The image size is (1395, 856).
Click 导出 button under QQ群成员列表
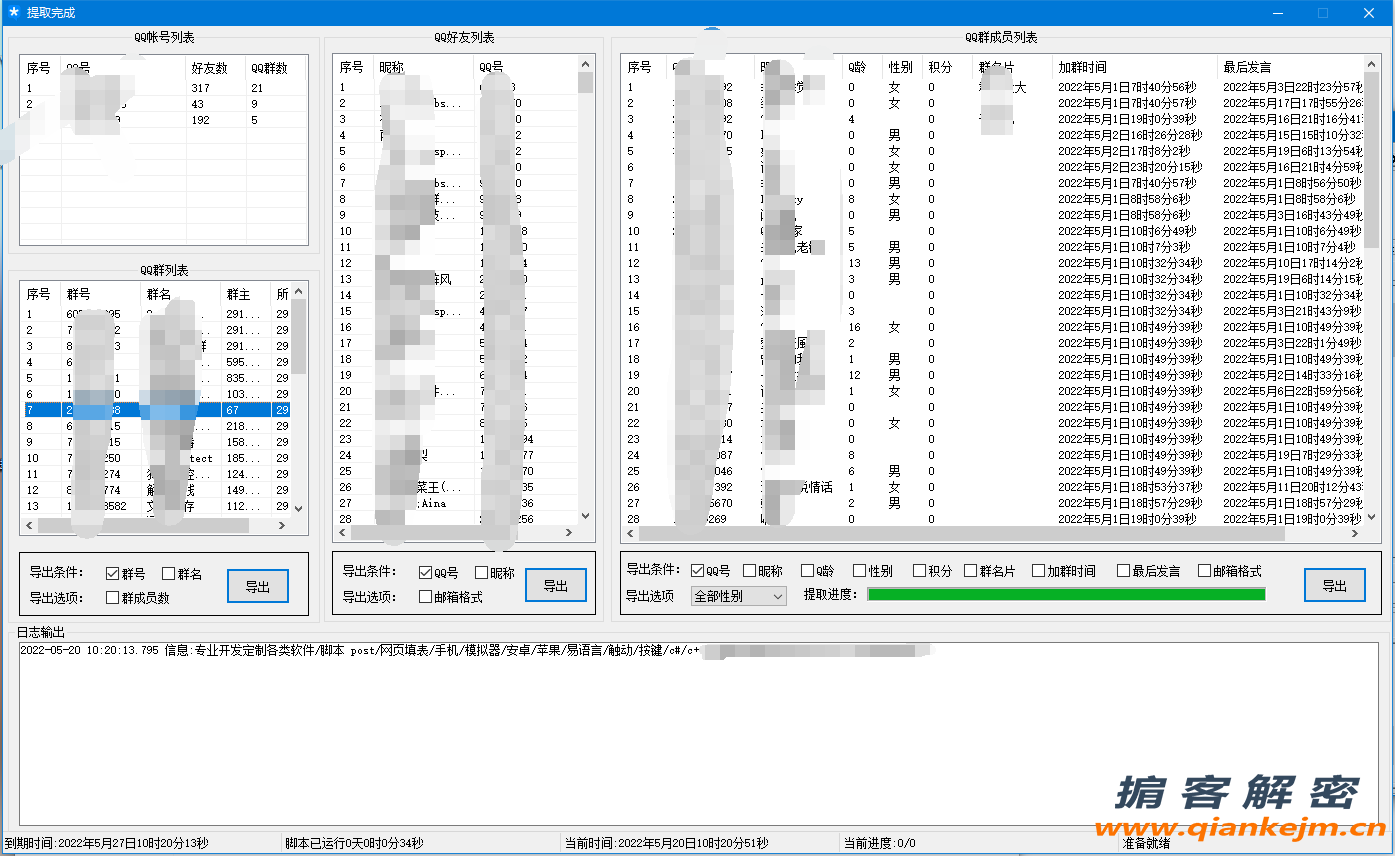tap(1334, 585)
